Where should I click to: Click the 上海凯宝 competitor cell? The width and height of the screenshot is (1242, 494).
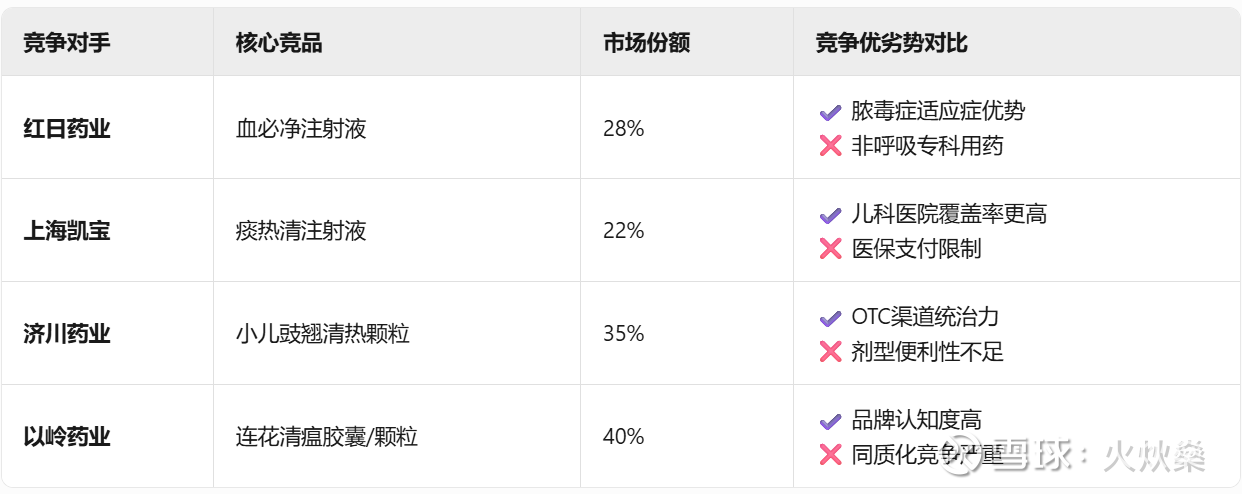point(67,231)
